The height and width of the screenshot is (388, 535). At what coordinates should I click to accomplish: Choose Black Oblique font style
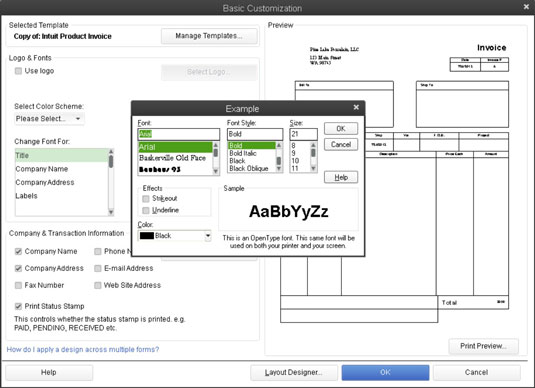[251, 168]
